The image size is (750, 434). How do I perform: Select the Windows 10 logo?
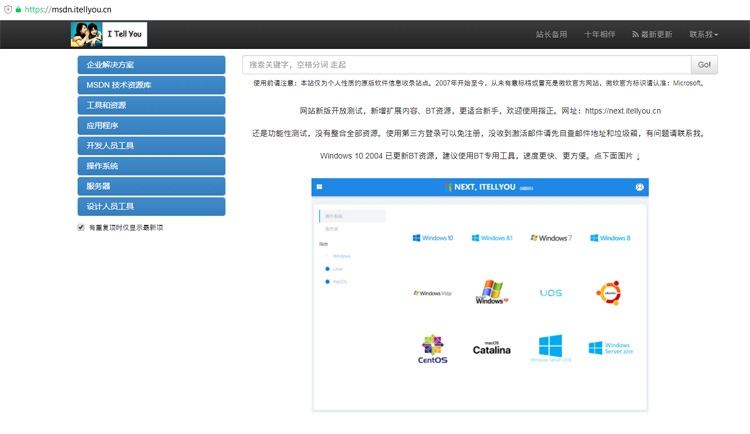click(x=433, y=238)
